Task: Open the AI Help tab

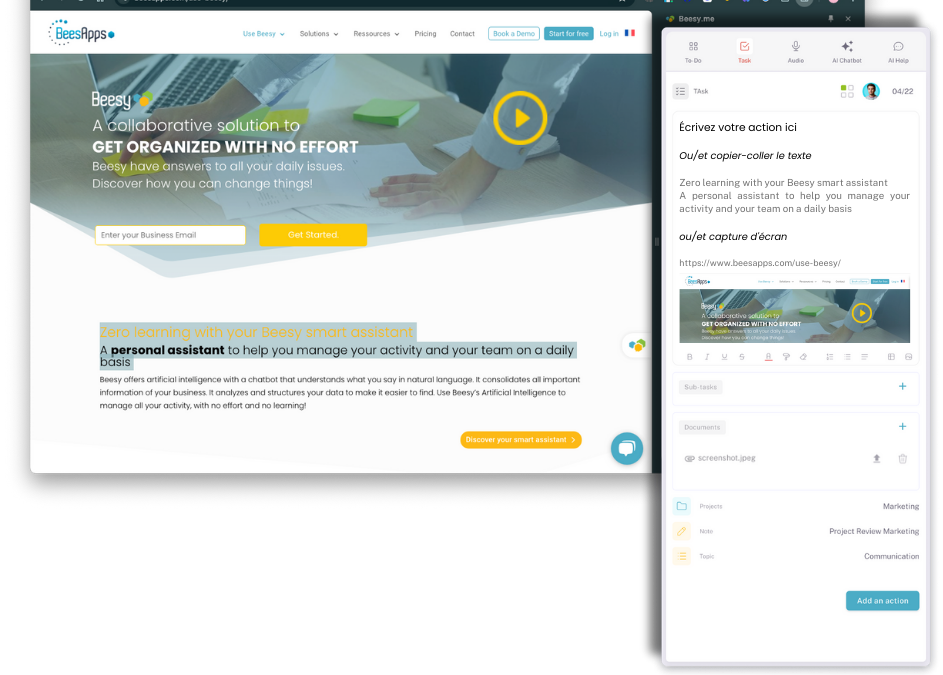Action: point(898,52)
